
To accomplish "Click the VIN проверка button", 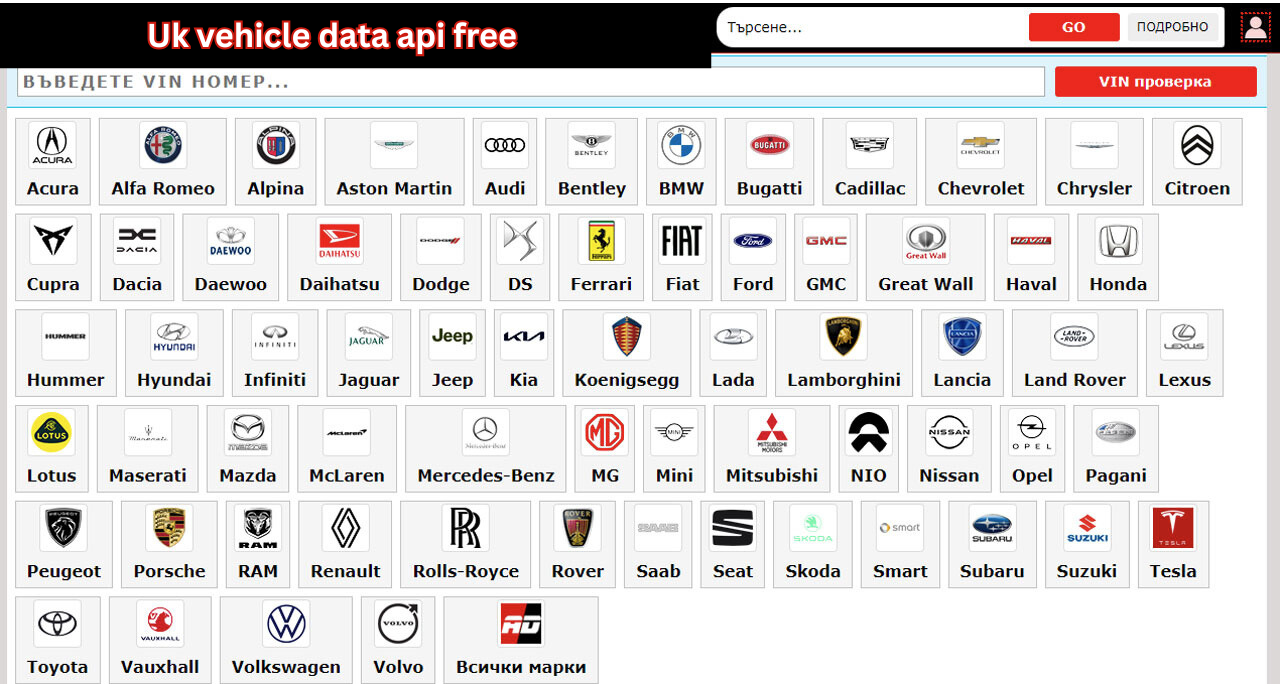I will coord(1155,82).
